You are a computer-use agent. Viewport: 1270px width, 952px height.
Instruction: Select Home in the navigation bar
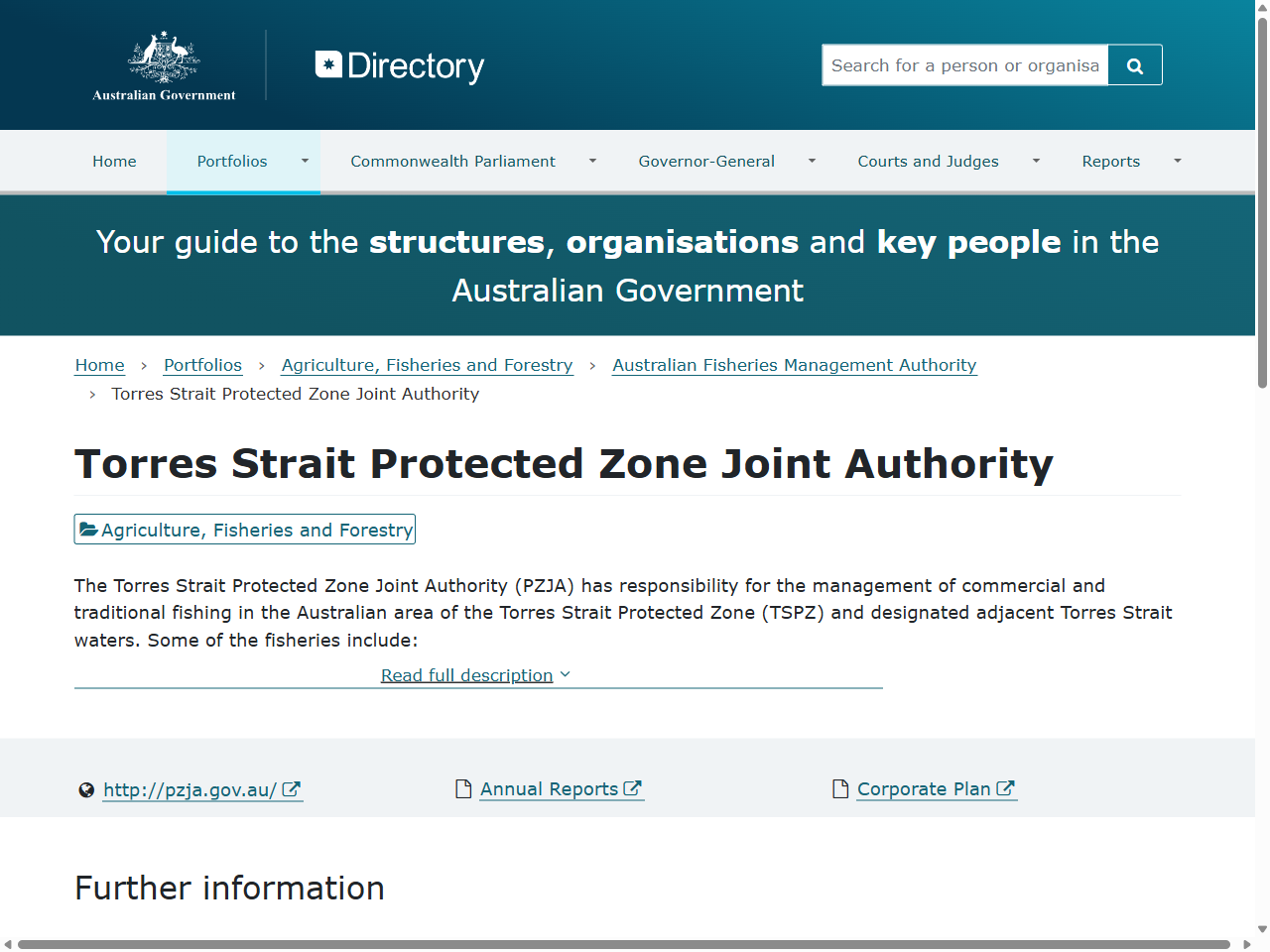pos(114,161)
